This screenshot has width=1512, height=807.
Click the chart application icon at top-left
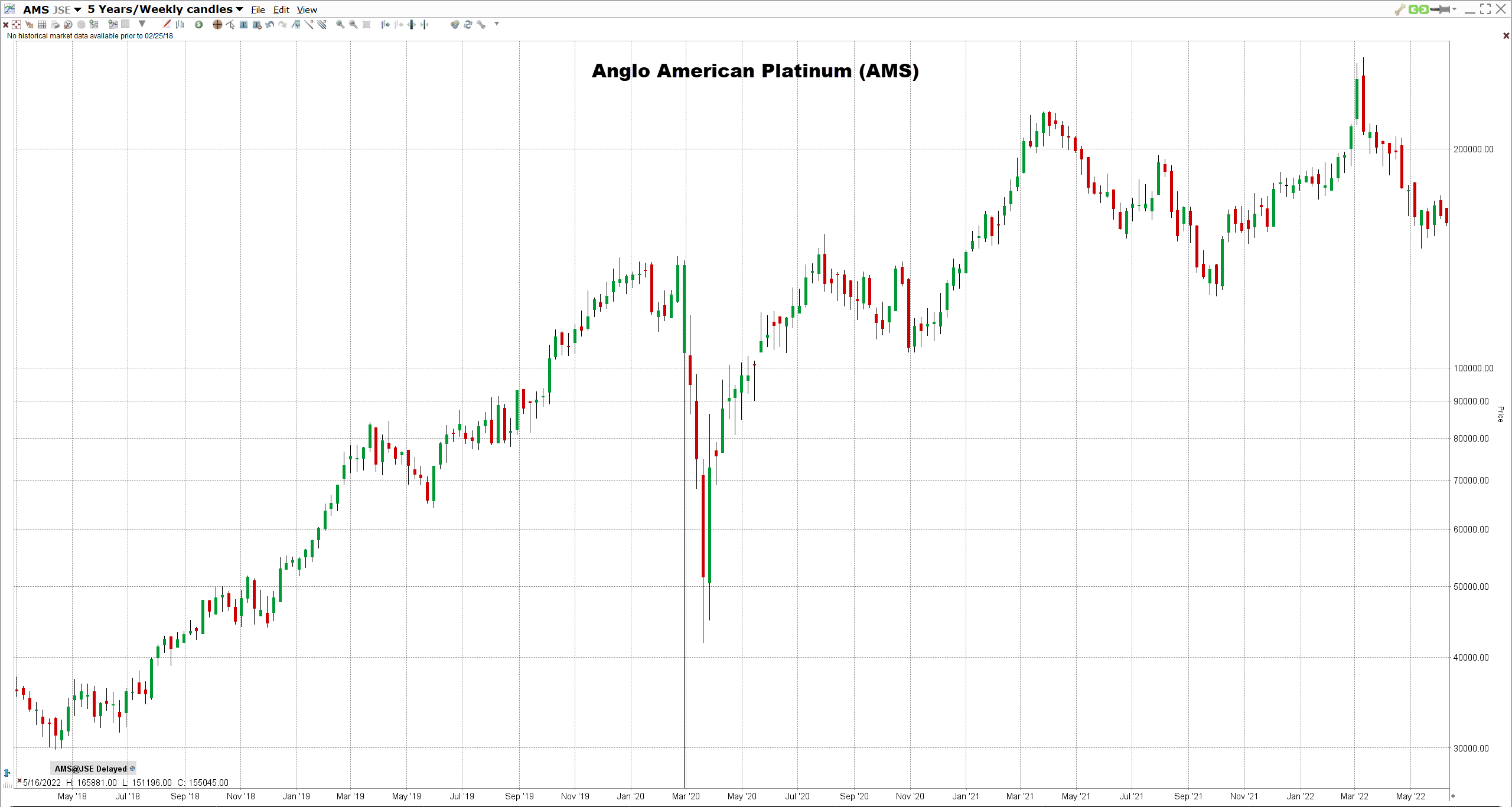[x=9, y=8]
